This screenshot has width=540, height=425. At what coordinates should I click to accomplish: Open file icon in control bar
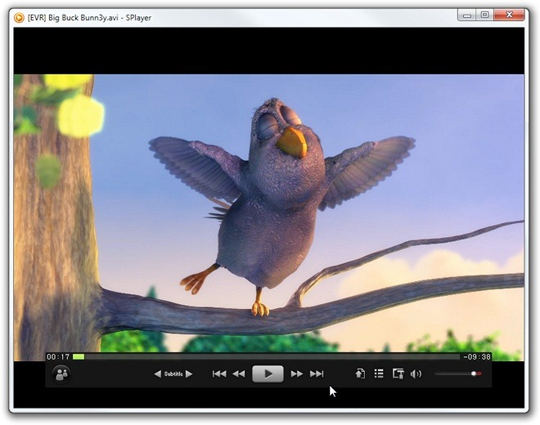360,374
